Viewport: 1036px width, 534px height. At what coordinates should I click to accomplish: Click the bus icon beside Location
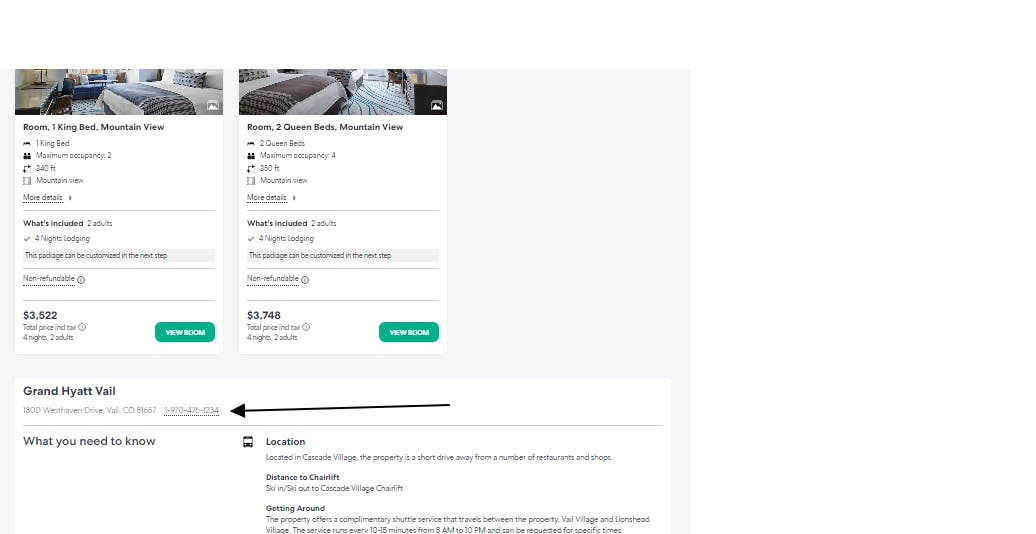[248, 442]
